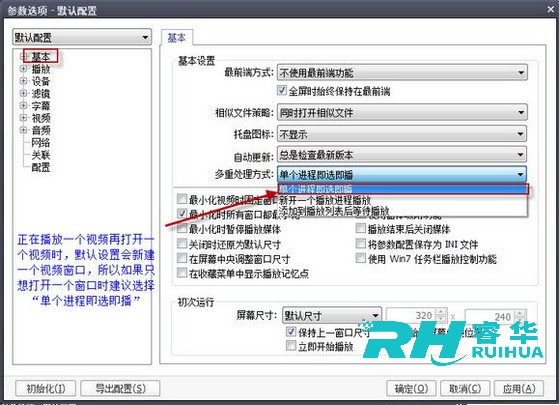Screen dimensions: 559x405
Task: Click the width field showing 320
Action: [x=411, y=316]
